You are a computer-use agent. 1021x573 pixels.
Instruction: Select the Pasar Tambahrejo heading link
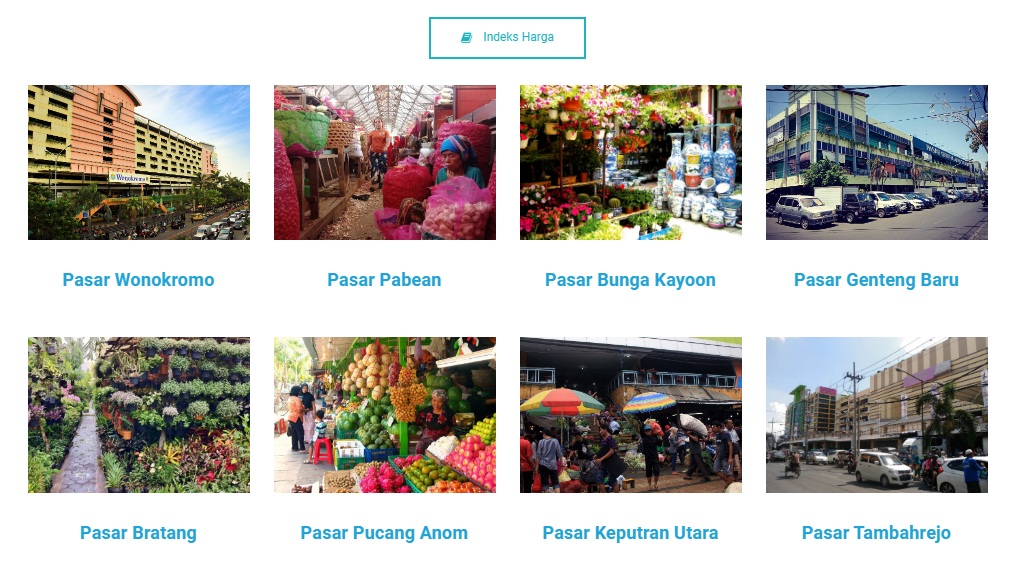[x=876, y=533]
